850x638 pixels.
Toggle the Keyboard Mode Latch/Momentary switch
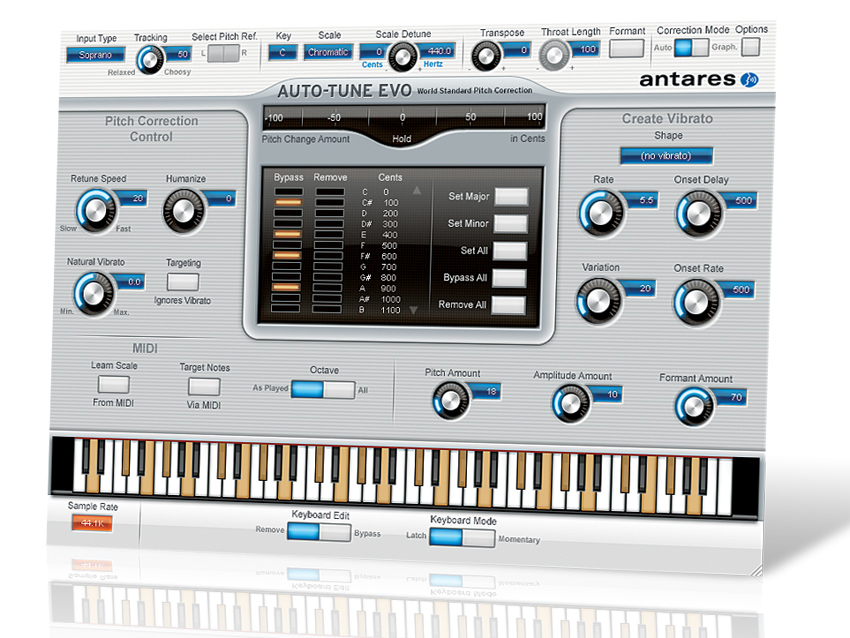tap(462, 537)
